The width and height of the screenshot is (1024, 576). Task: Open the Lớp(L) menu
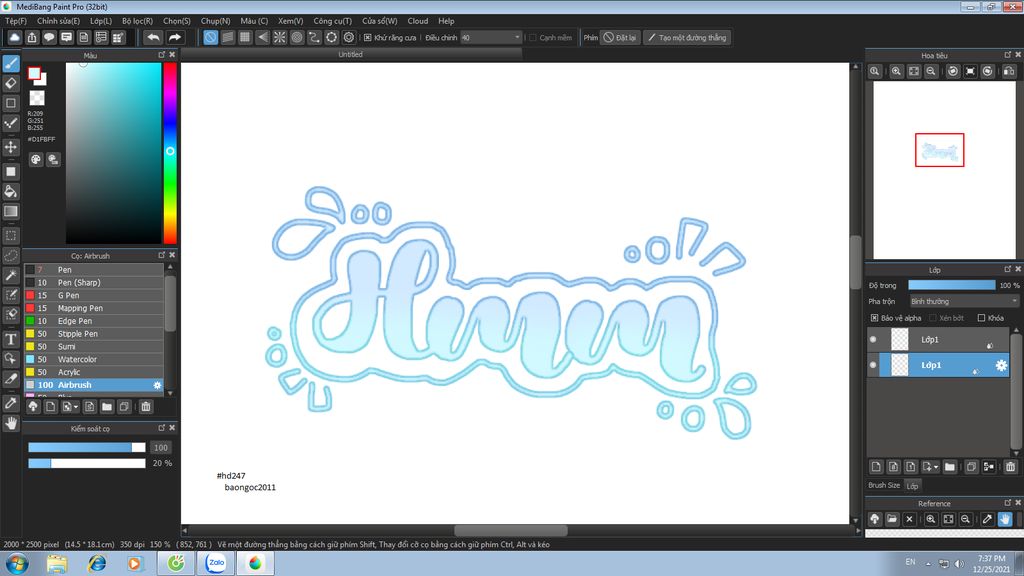(x=101, y=21)
